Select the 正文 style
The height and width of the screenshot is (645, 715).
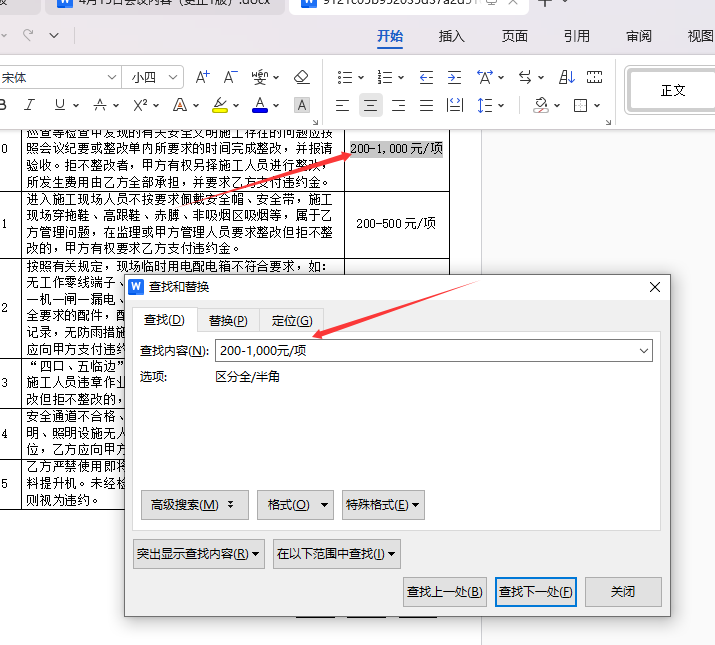(673, 90)
